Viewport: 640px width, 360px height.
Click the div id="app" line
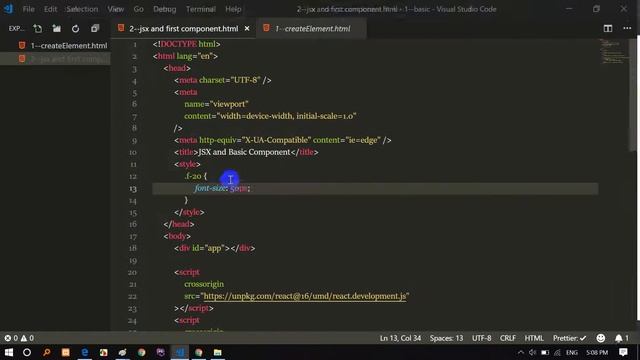click(x=214, y=248)
